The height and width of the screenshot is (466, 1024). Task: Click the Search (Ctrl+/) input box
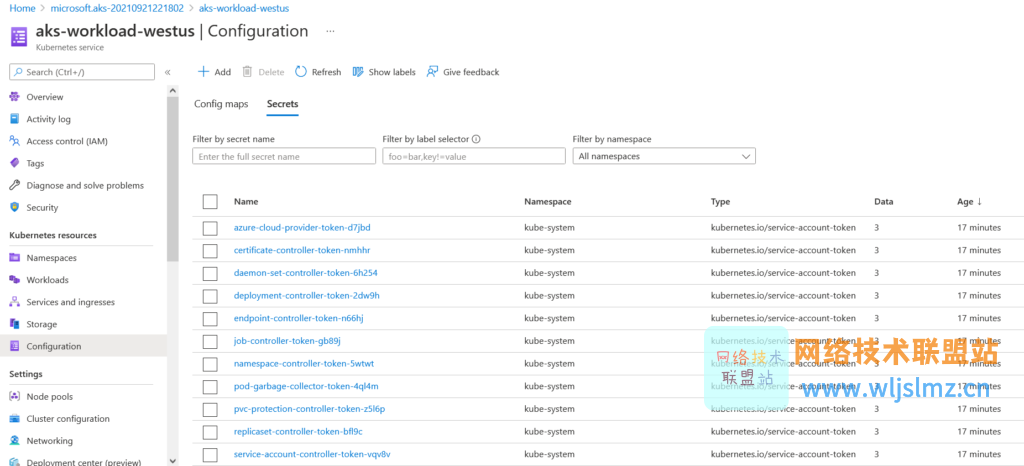(x=82, y=72)
